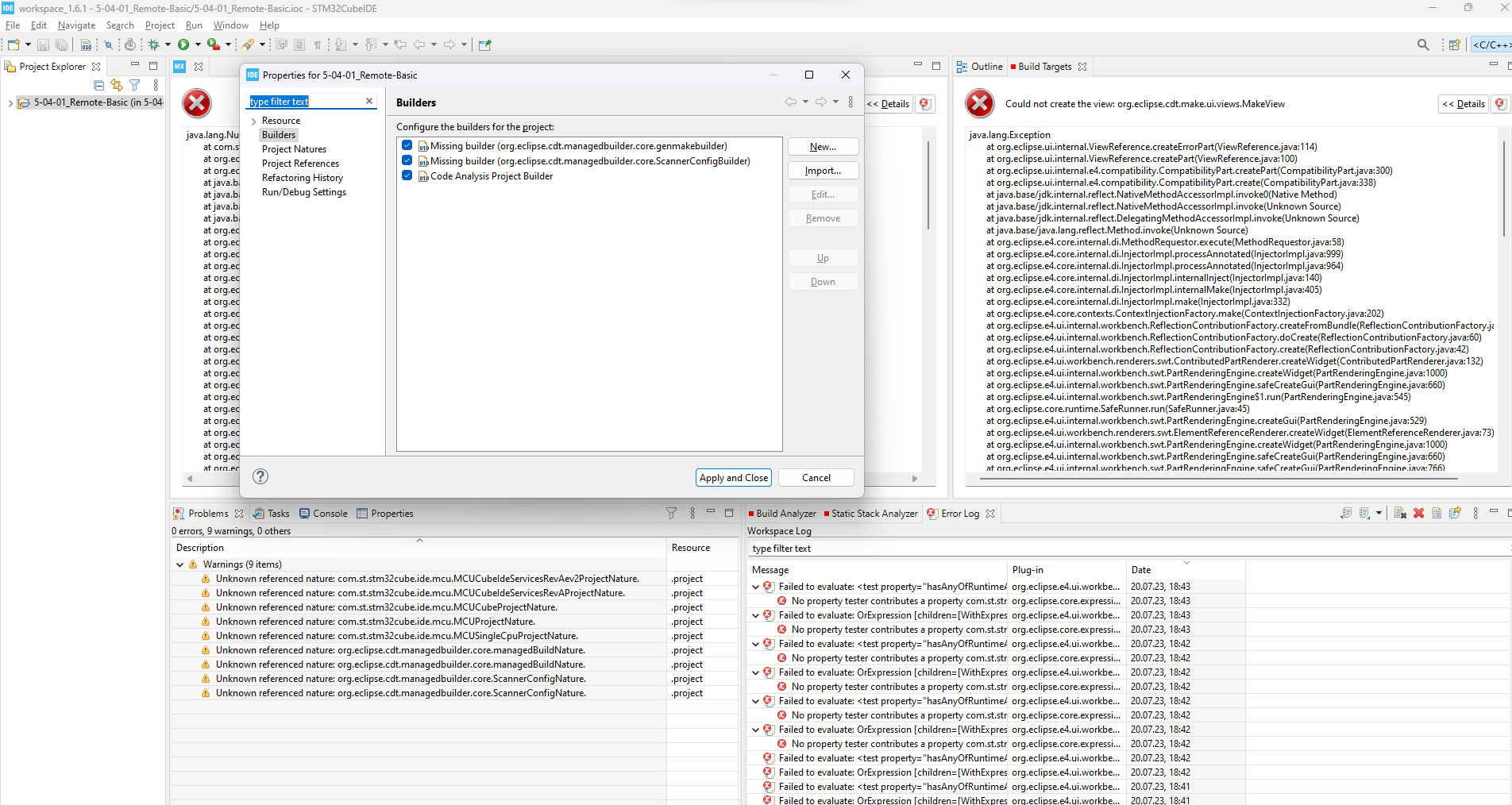Image resolution: width=1512 pixels, height=805 pixels.
Task: Expand the Resource tree item in Properties
Action: point(253,120)
